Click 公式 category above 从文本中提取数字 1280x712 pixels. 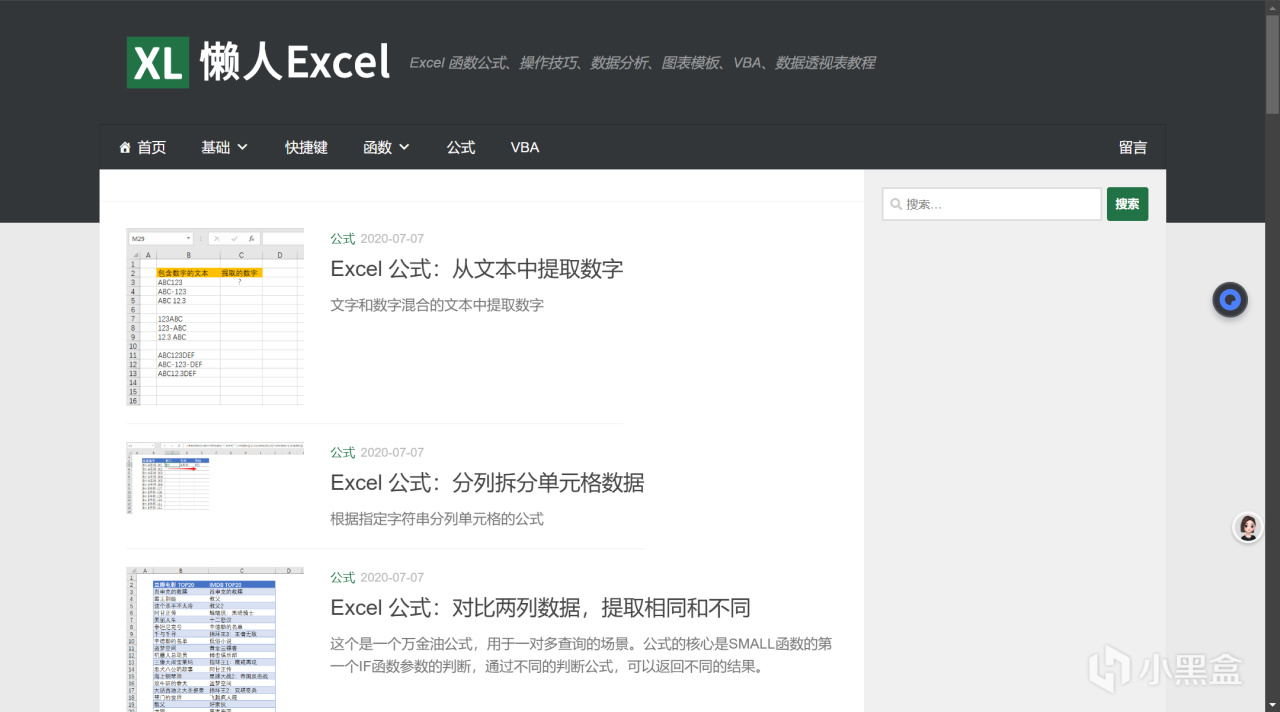[x=343, y=239]
